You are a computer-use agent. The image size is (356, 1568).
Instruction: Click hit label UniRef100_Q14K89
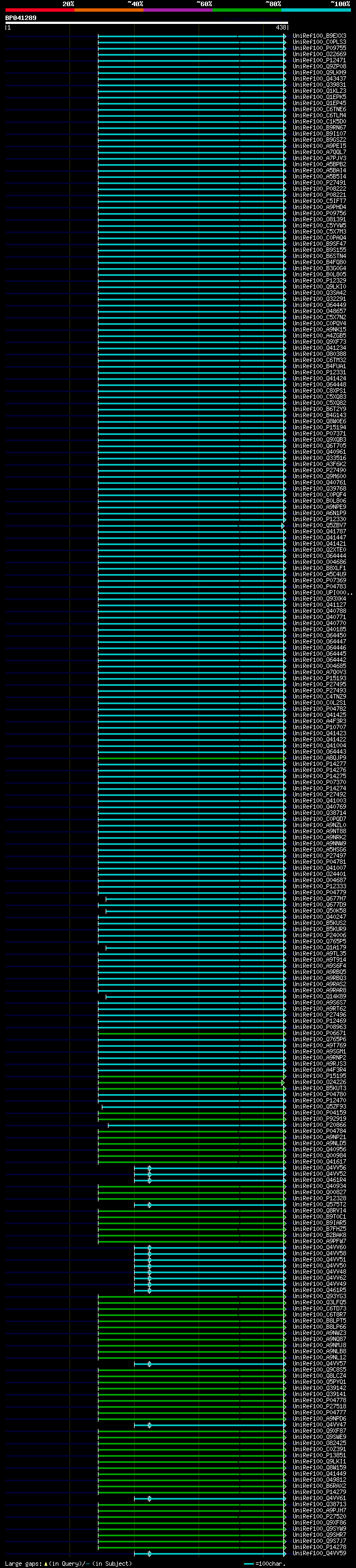point(319,997)
